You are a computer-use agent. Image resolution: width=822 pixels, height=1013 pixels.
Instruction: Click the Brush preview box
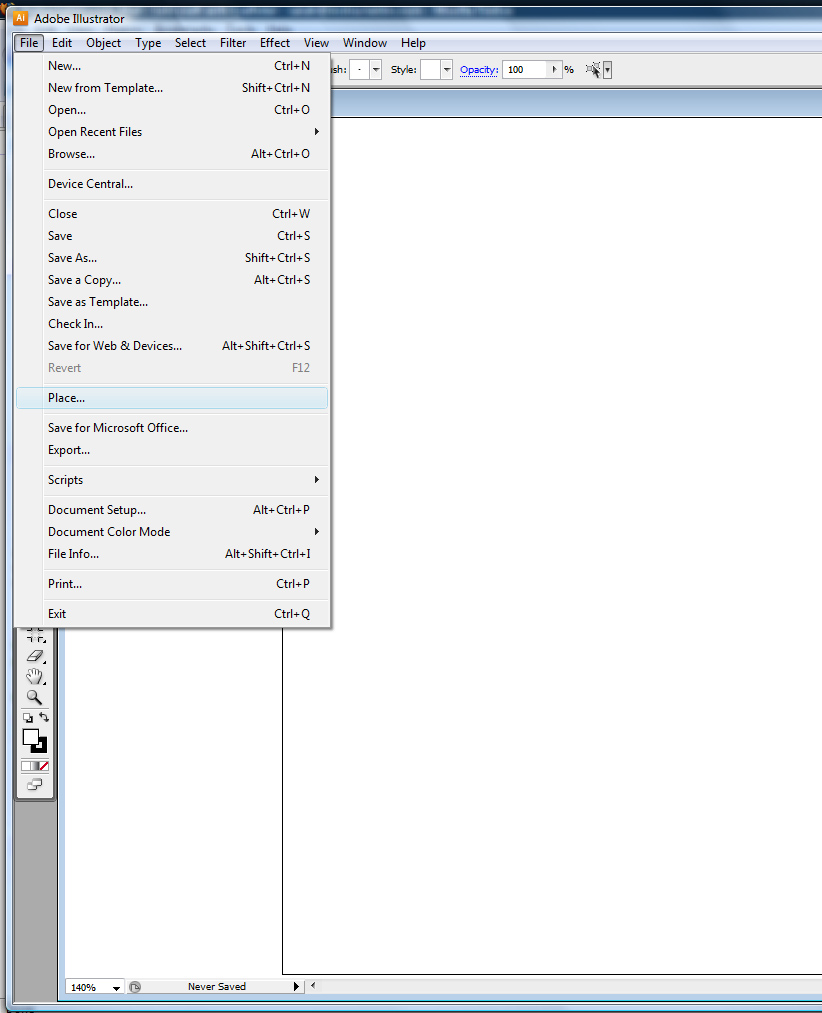[359, 70]
